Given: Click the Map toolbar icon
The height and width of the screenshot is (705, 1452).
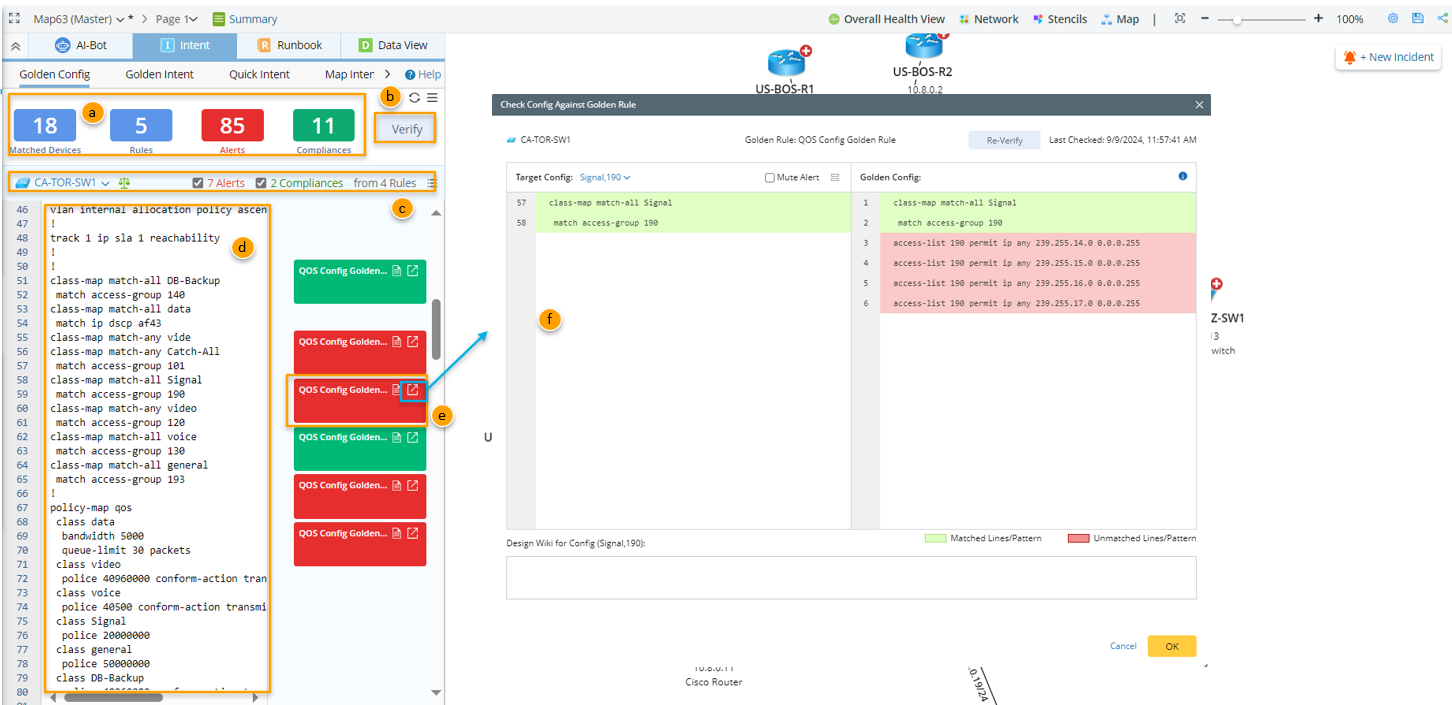Looking at the screenshot, I should 1107,19.
